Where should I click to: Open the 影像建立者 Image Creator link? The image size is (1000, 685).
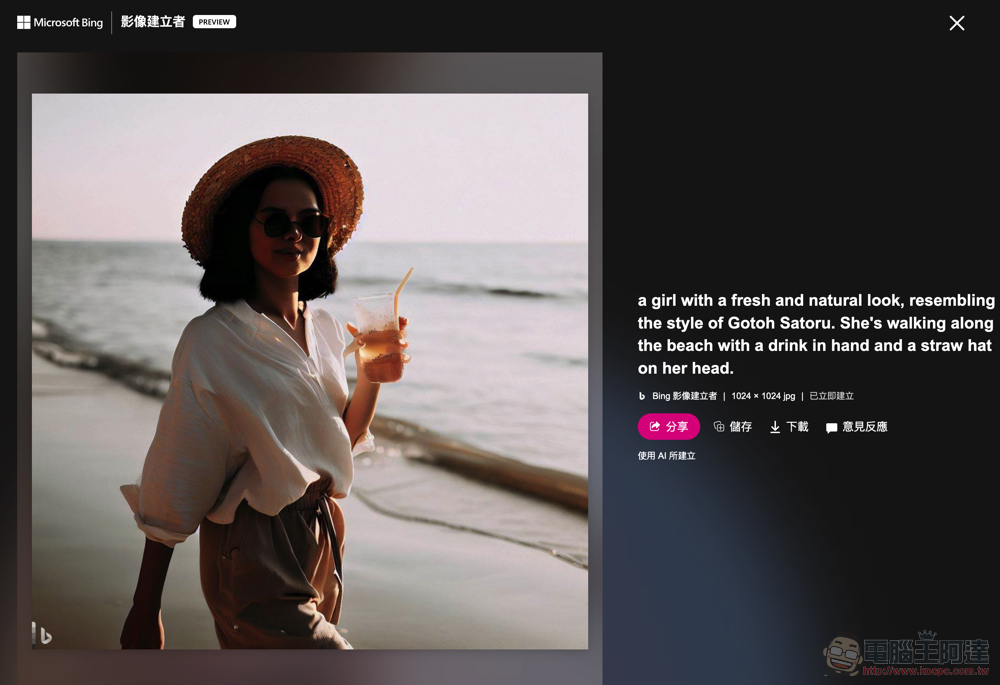click(153, 22)
